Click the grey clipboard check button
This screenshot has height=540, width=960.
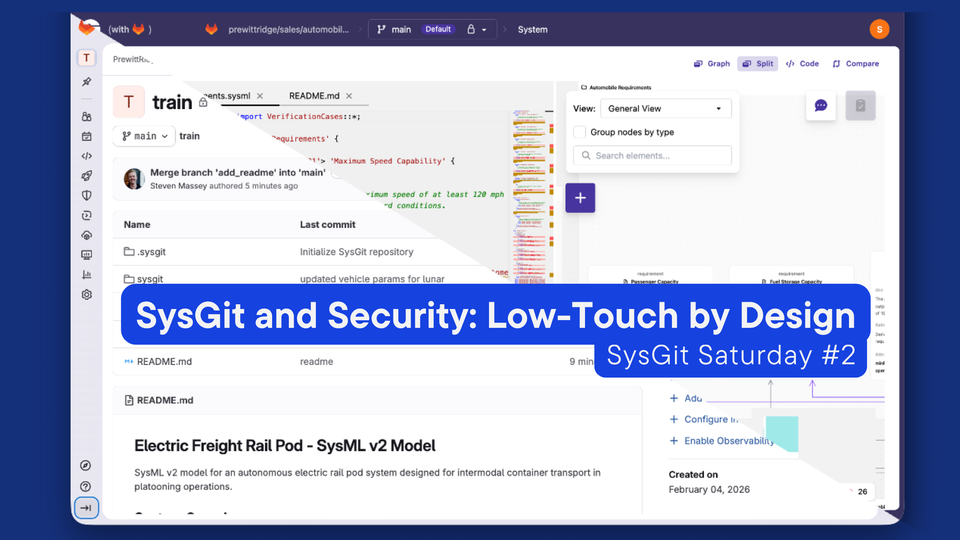tap(860, 105)
